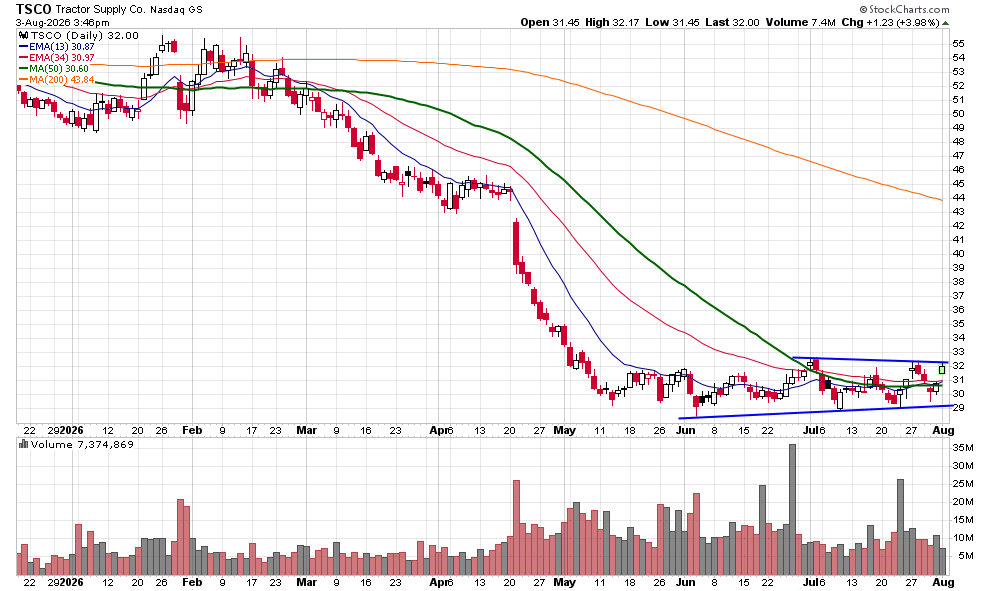The height and width of the screenshot is (591, 990).
Task: Select the green MA(50) legend line marker
Action: 24,69
